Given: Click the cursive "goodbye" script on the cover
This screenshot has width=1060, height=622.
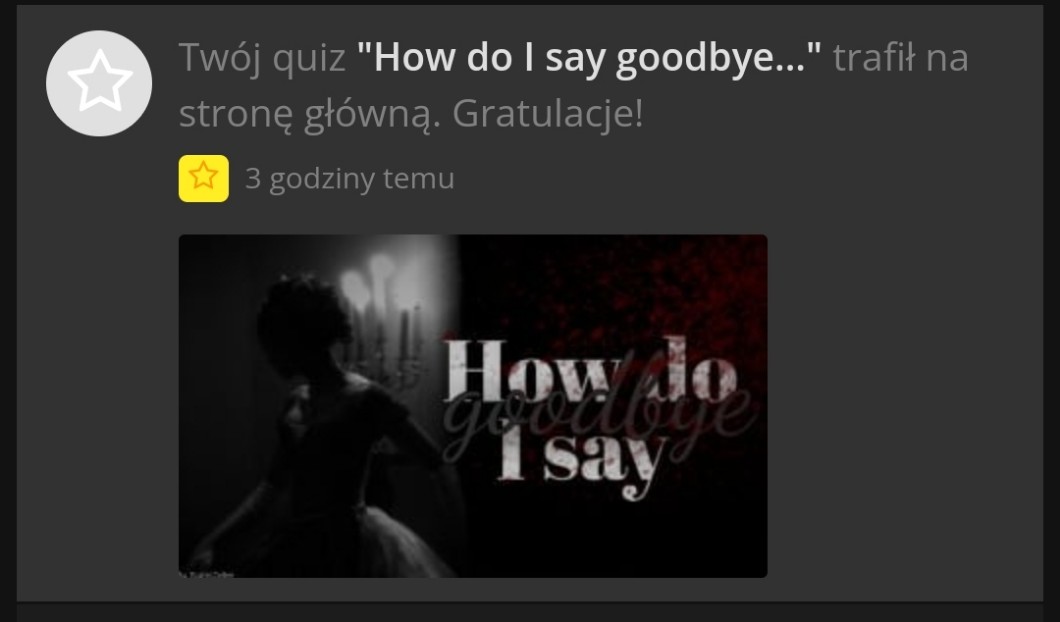Looking at the screenshot, I should [x=598, y=418].
